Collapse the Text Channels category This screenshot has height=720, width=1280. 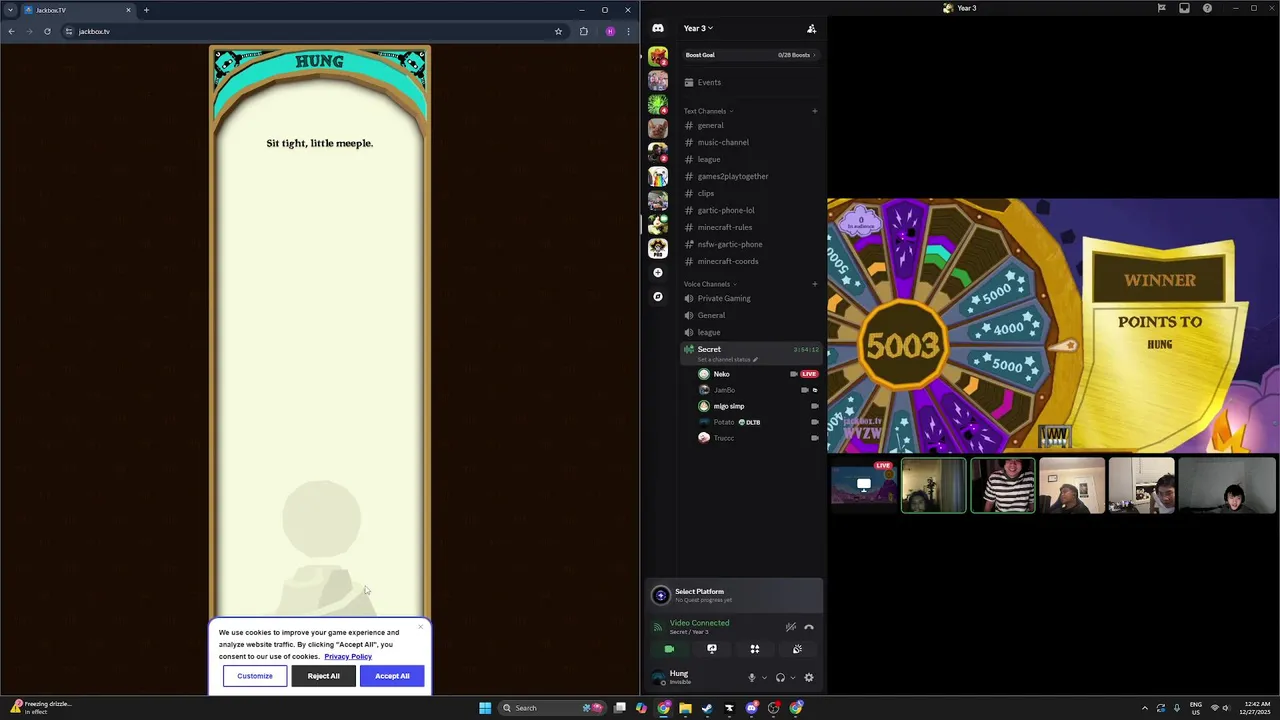pyautogui.click(x=708, y=111)
